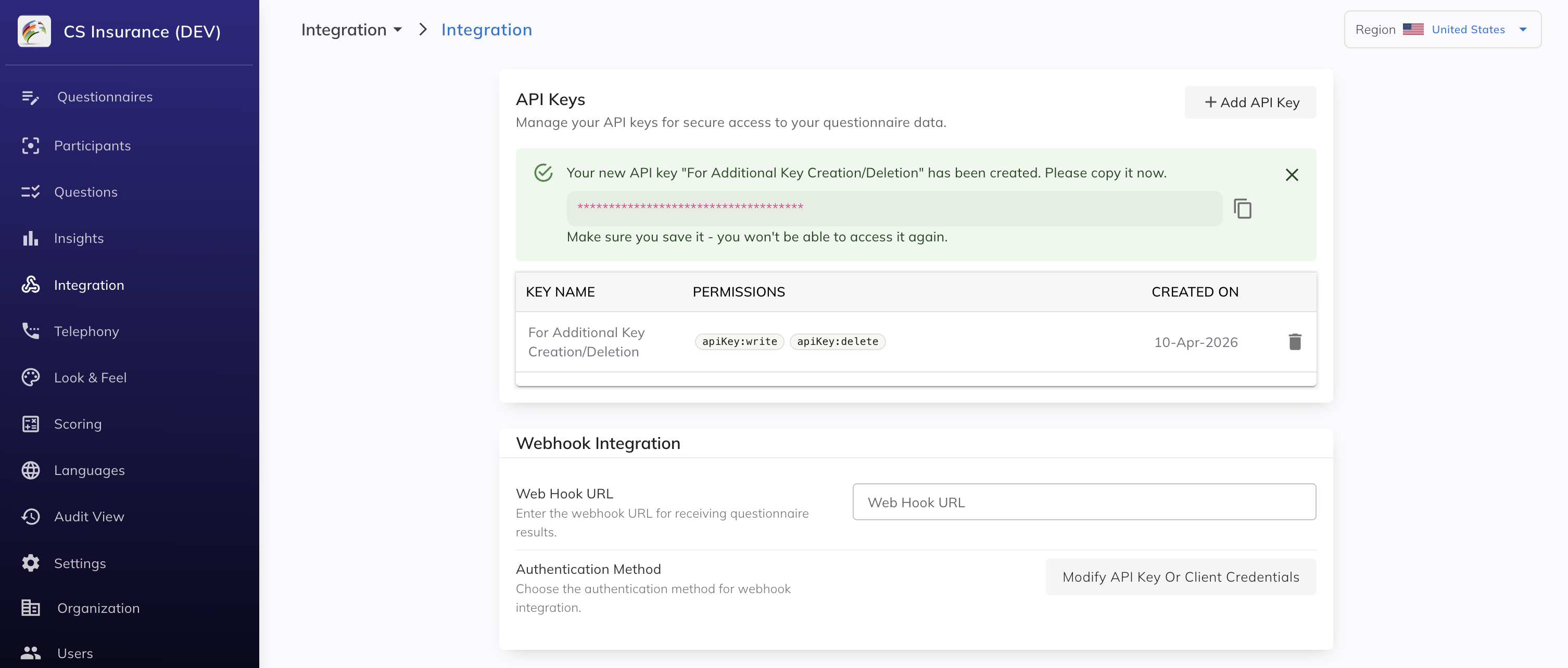
Task: Open the Participants menu item
Action: click(x=92, y=146)
